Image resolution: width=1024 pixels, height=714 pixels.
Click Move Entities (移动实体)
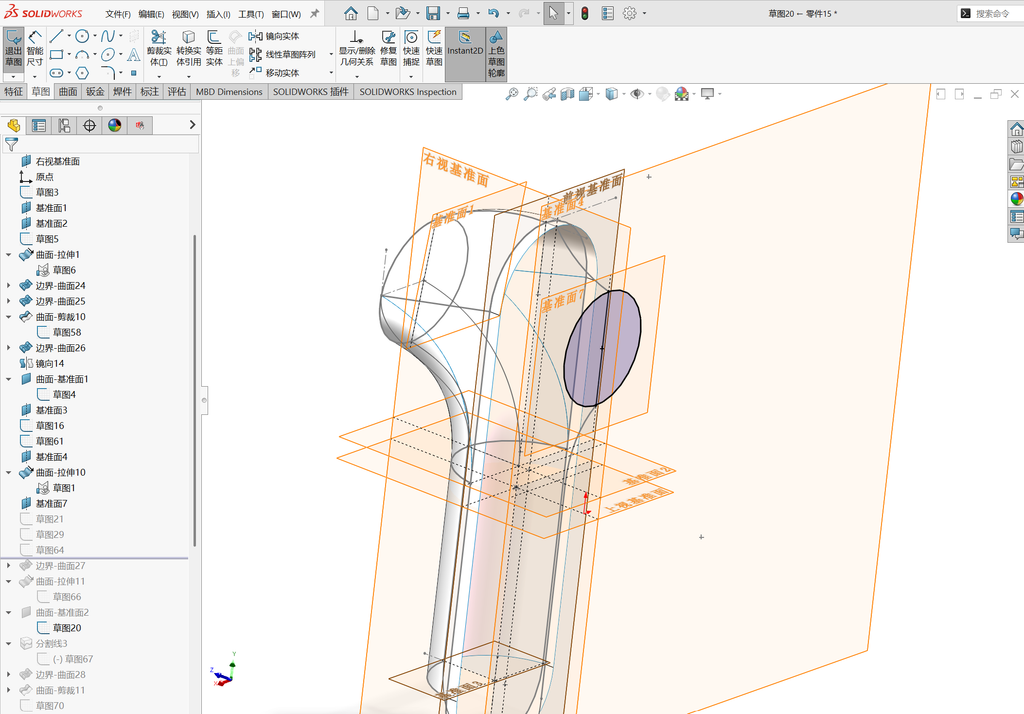pyautogui.click(x=274, y=73)
